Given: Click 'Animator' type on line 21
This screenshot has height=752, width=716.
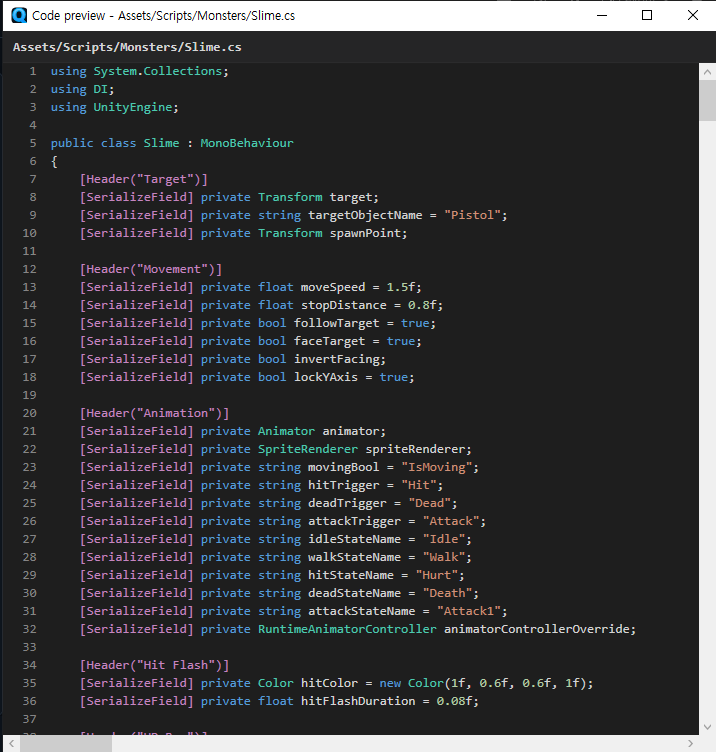Looking at the screenshot, I should 286,431.
